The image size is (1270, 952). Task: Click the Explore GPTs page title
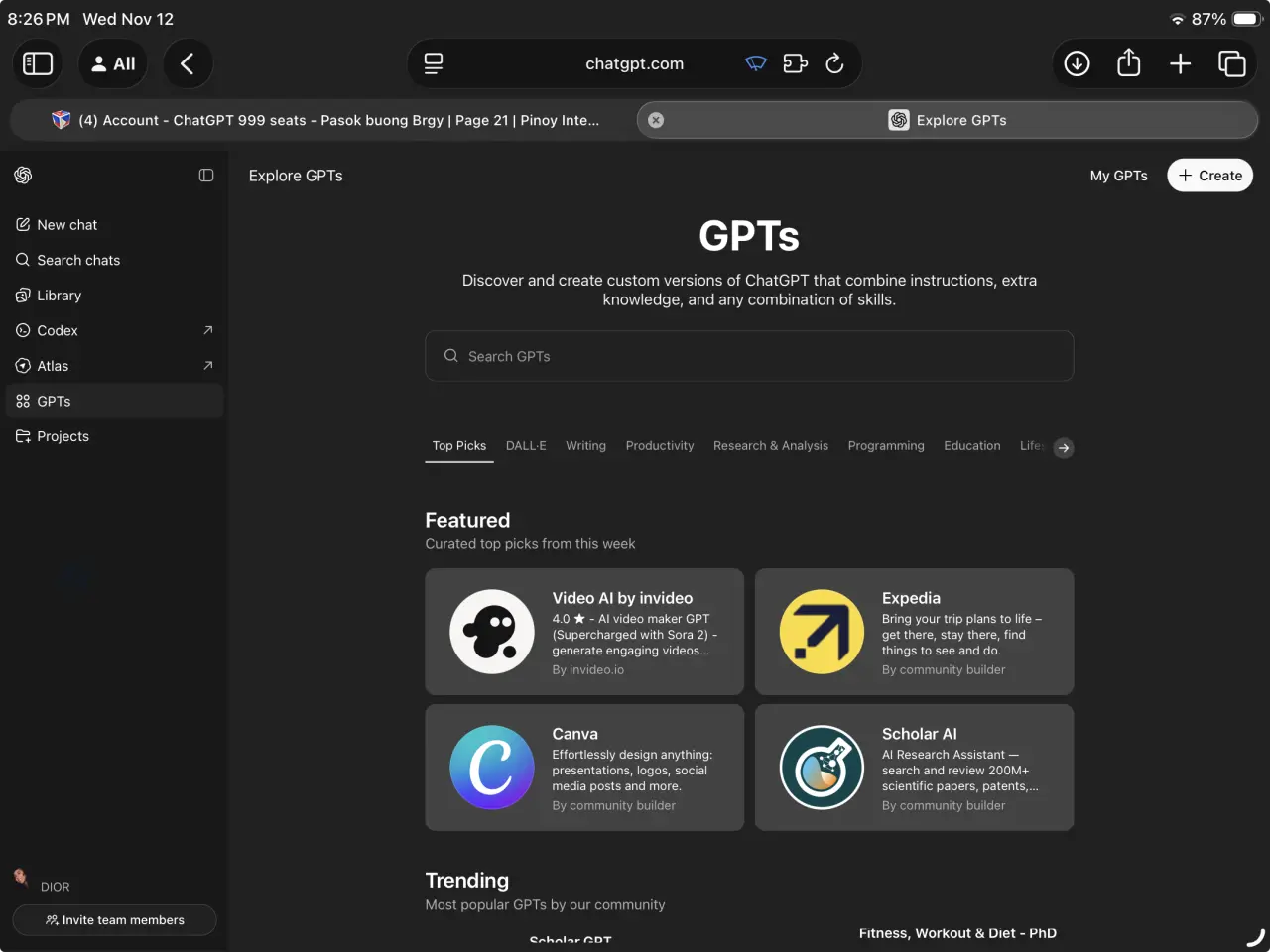pyautogui.click(x=296, y=176)
